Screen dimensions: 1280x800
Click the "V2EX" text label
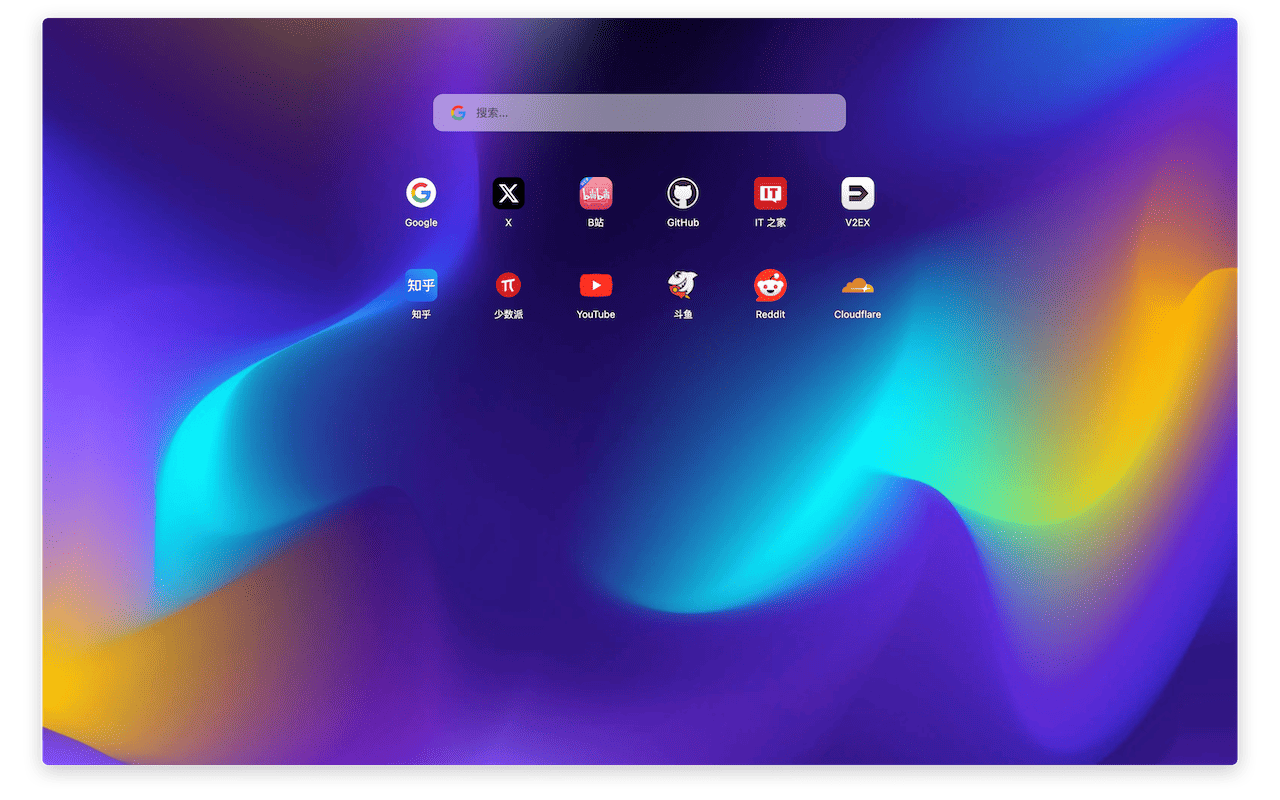tap(857, 223)
